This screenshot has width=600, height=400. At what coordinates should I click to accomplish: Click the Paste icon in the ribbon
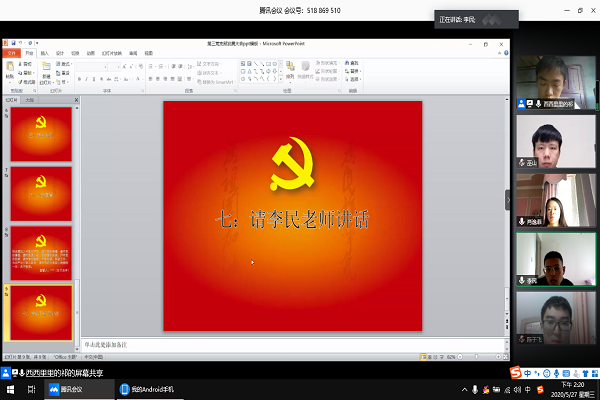[x=10, y=68]
